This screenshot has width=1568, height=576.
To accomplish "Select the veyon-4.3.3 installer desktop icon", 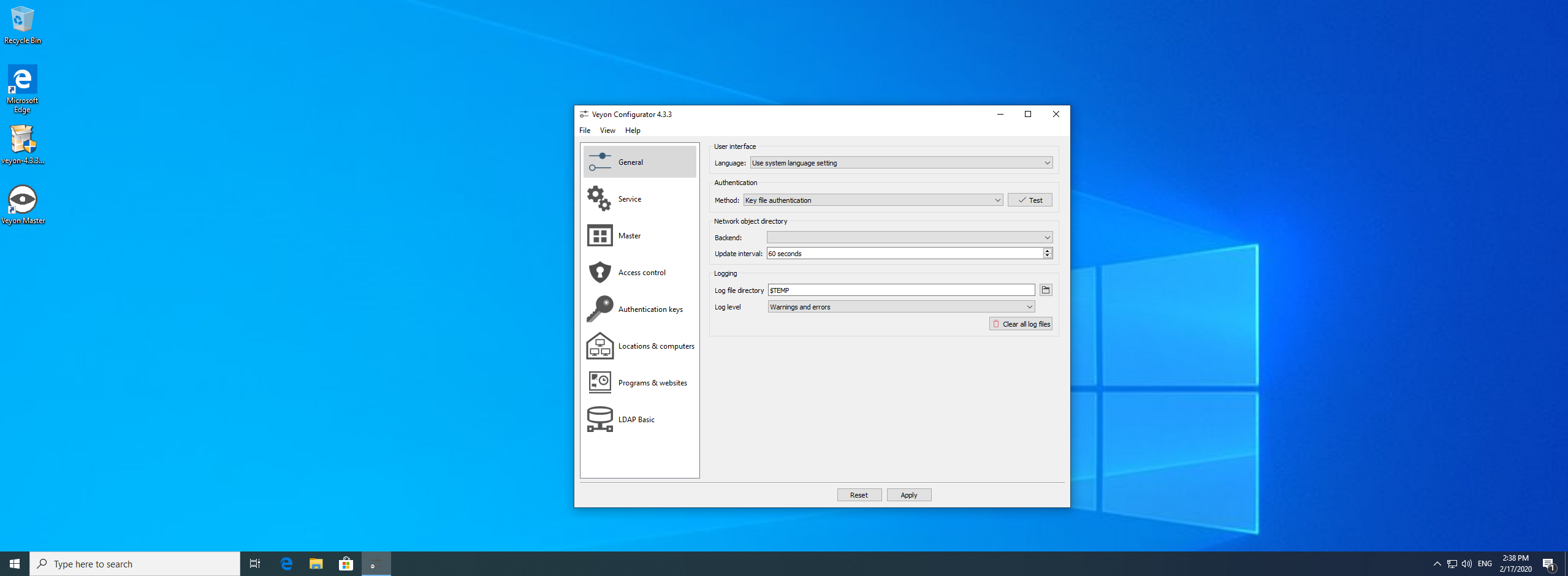I will (x=23, y=145).
